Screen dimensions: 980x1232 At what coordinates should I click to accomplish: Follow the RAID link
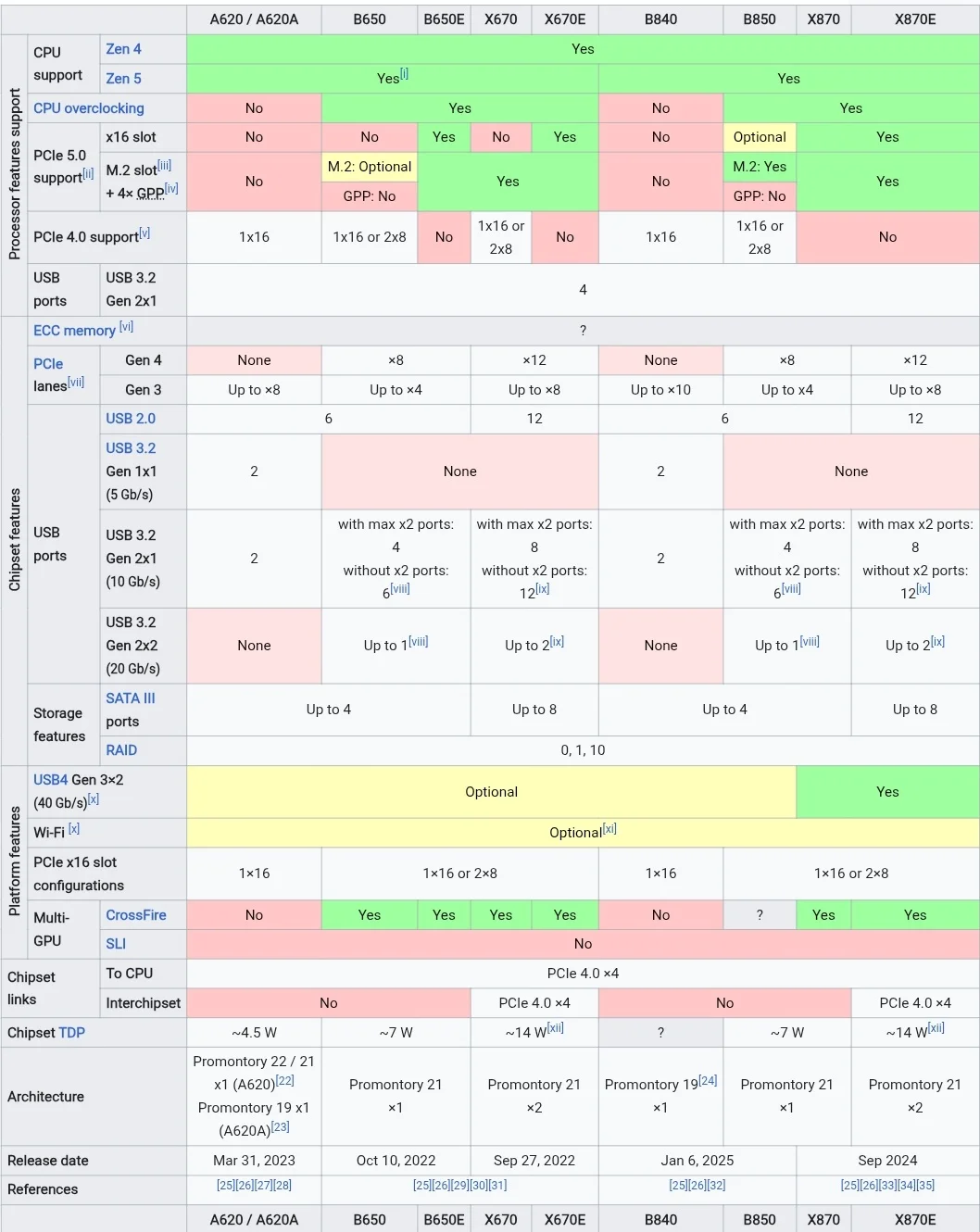(121, 750)
